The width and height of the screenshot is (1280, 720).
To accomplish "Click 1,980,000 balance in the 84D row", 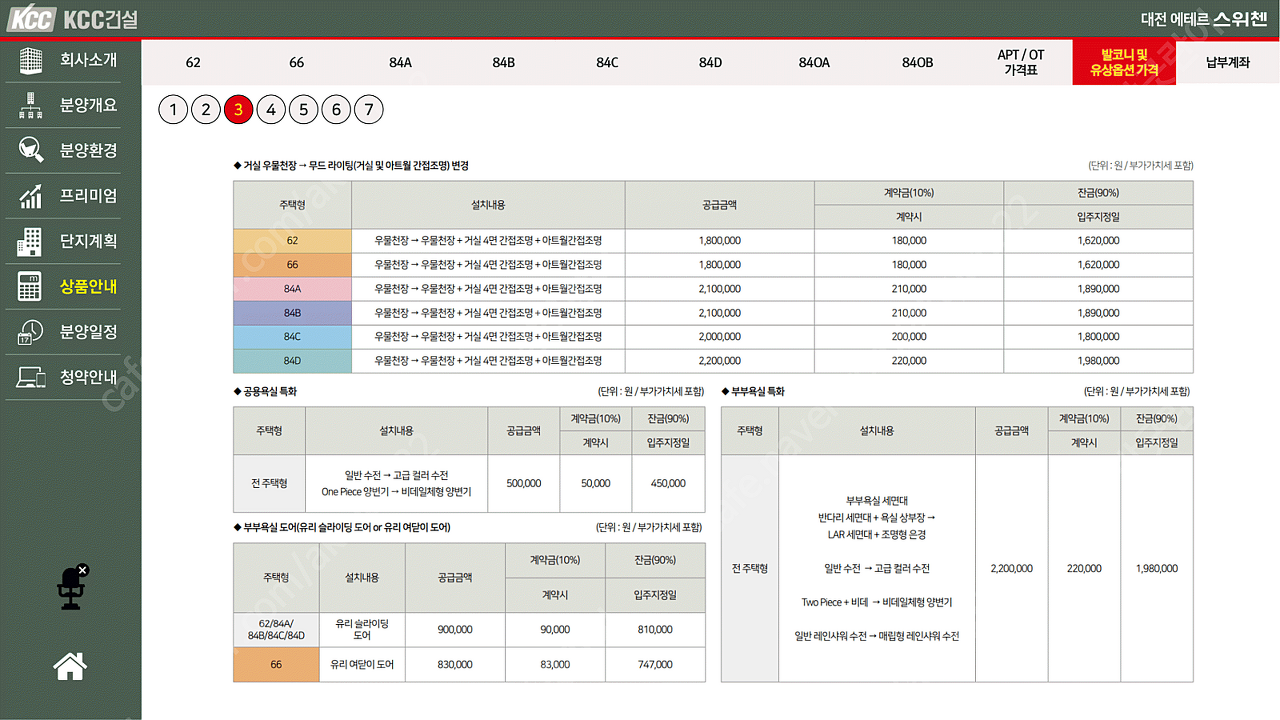I will coord(1098,361).
